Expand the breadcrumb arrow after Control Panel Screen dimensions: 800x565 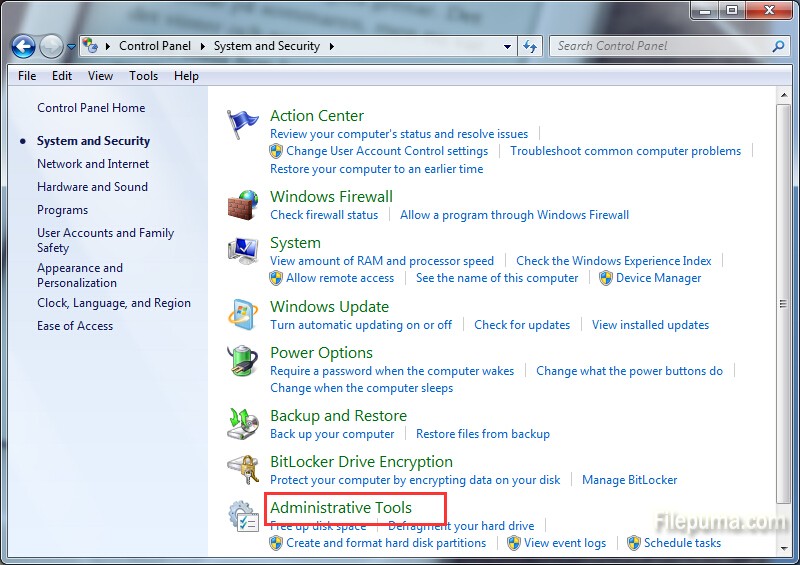pos(202,46)
